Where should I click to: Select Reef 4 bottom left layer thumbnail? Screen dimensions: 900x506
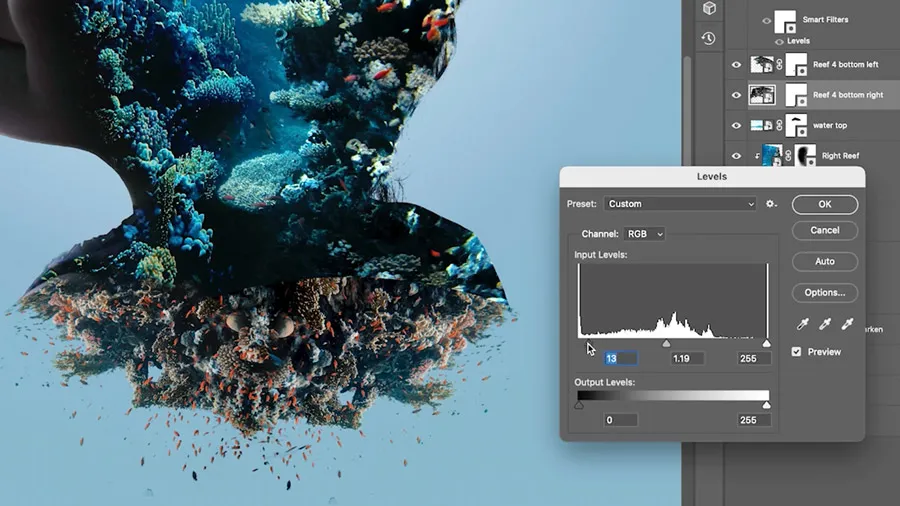tap(762, 65)
